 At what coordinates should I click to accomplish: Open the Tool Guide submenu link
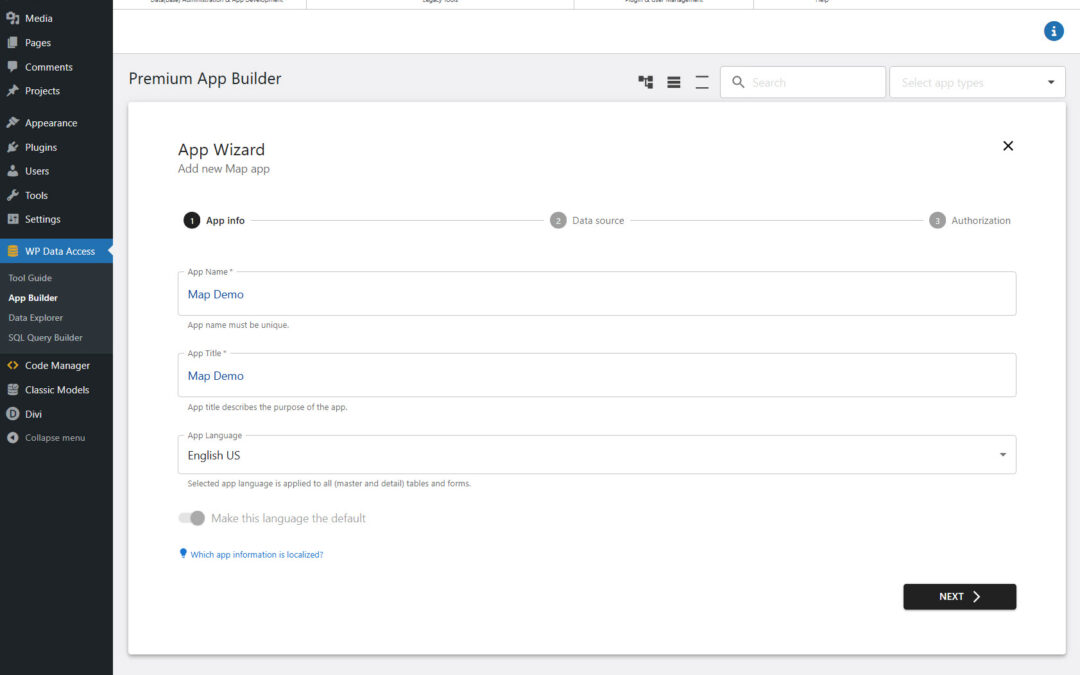(30, 278)
